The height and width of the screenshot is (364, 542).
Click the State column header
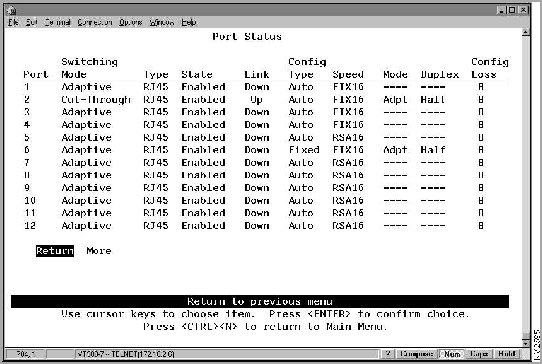[197, 74]
